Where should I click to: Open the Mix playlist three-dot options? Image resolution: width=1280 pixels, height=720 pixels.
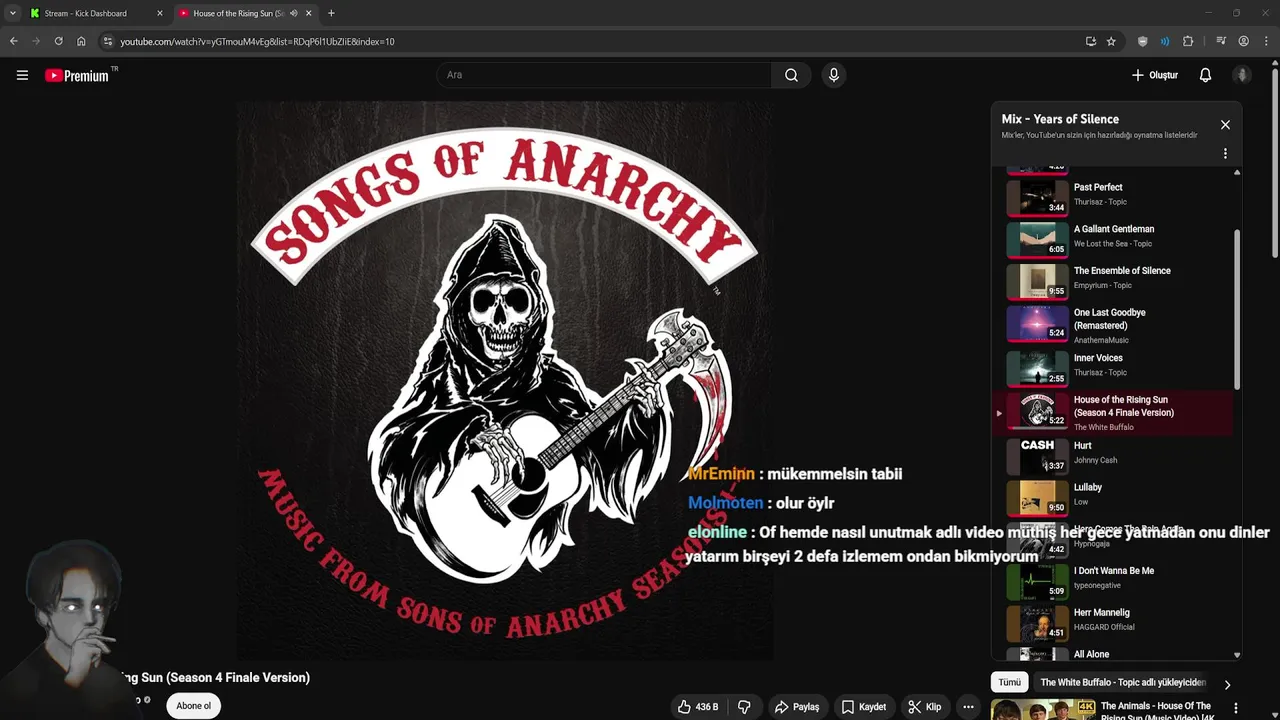click(1225, 154)
